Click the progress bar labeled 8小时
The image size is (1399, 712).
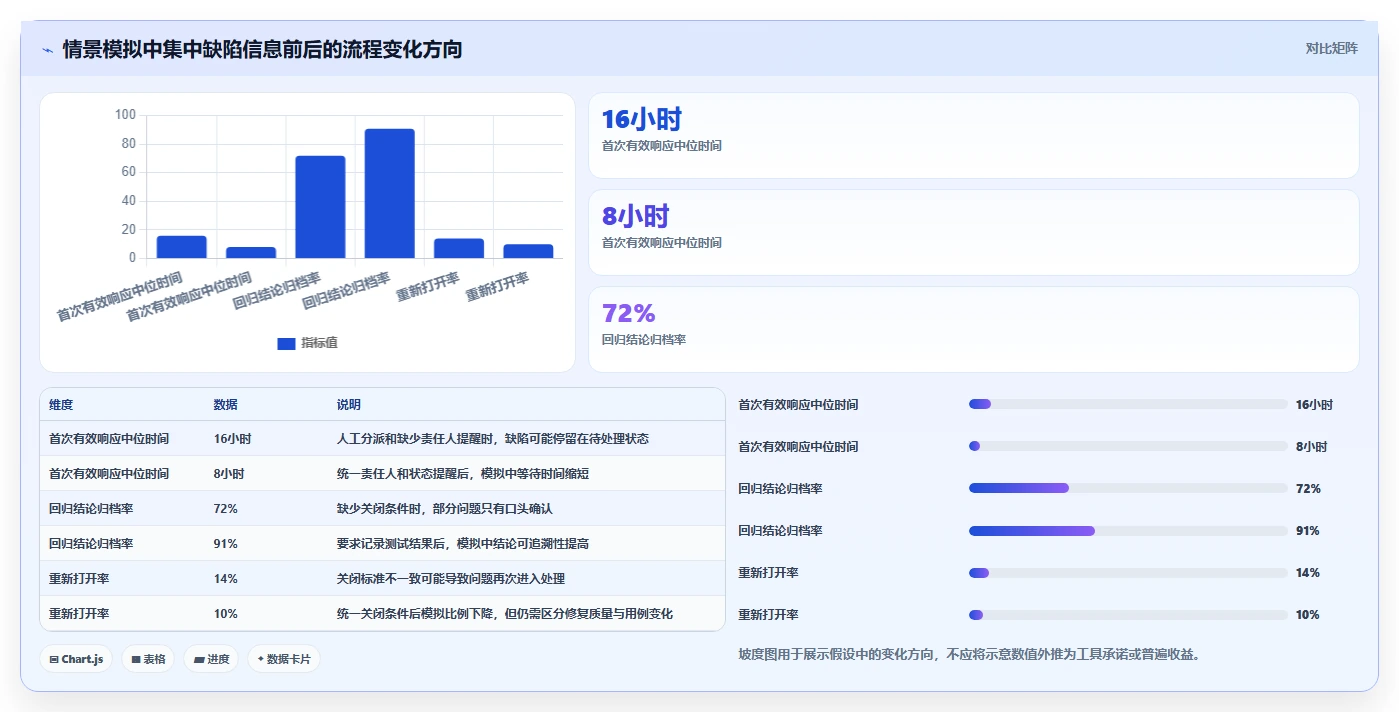click(x=1128, y=446)
